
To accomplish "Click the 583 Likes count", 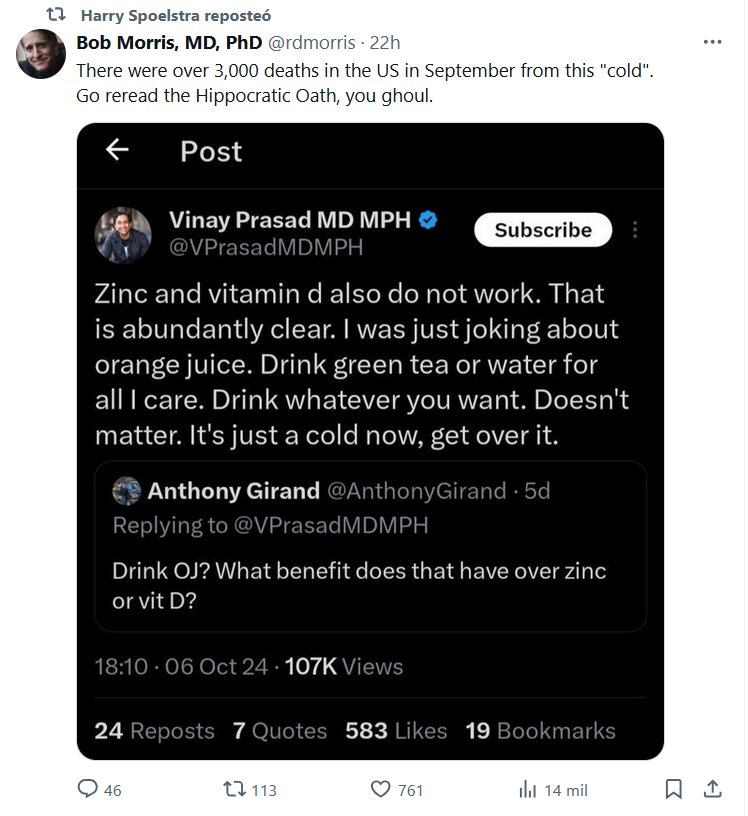I will click(396, 731).
